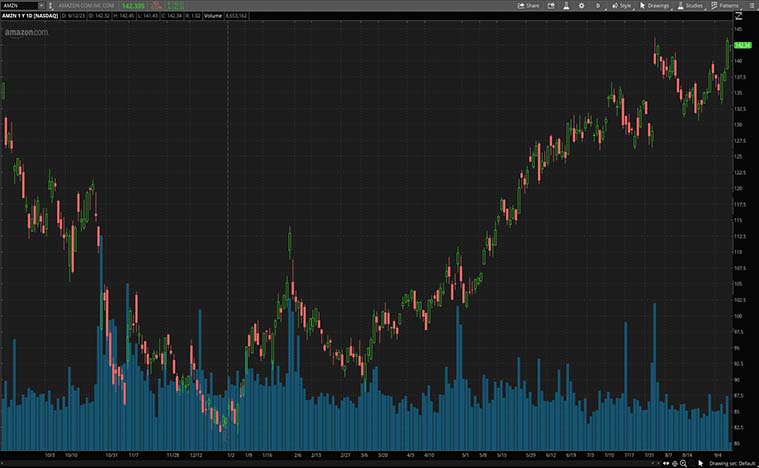The height and width of the screenshot is (468, 759).
Task: Click the close price C: 142.34 field
Action: coord(171,16)
